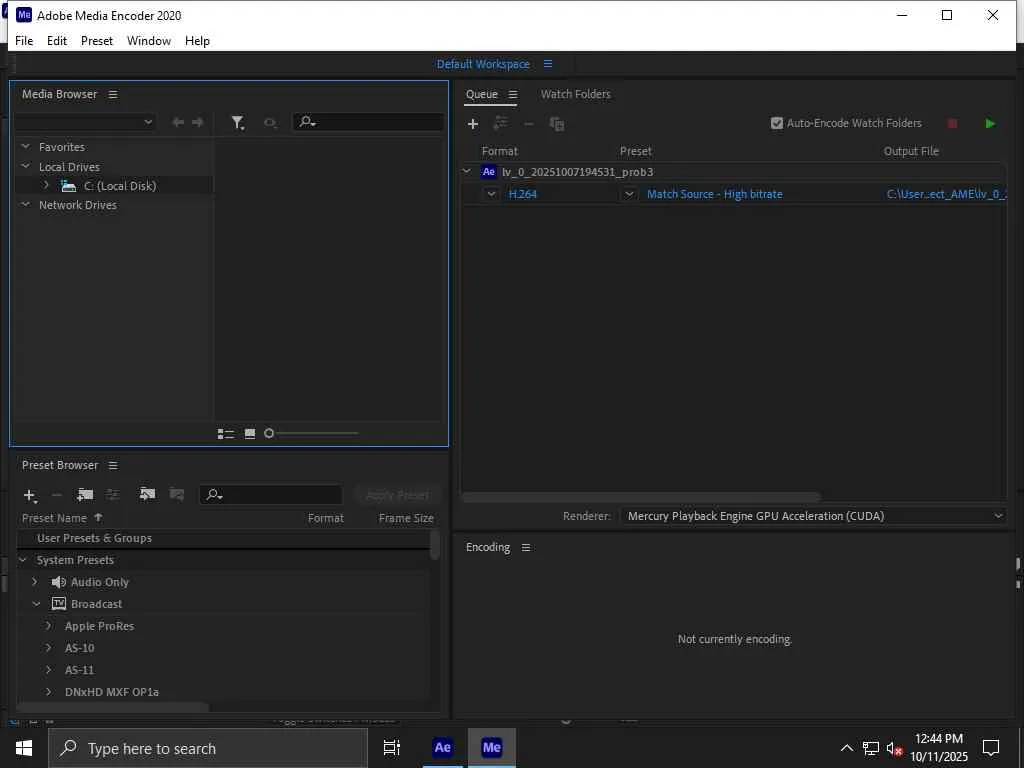Click the After Effects taskbar icon

[x=443, y=748]
